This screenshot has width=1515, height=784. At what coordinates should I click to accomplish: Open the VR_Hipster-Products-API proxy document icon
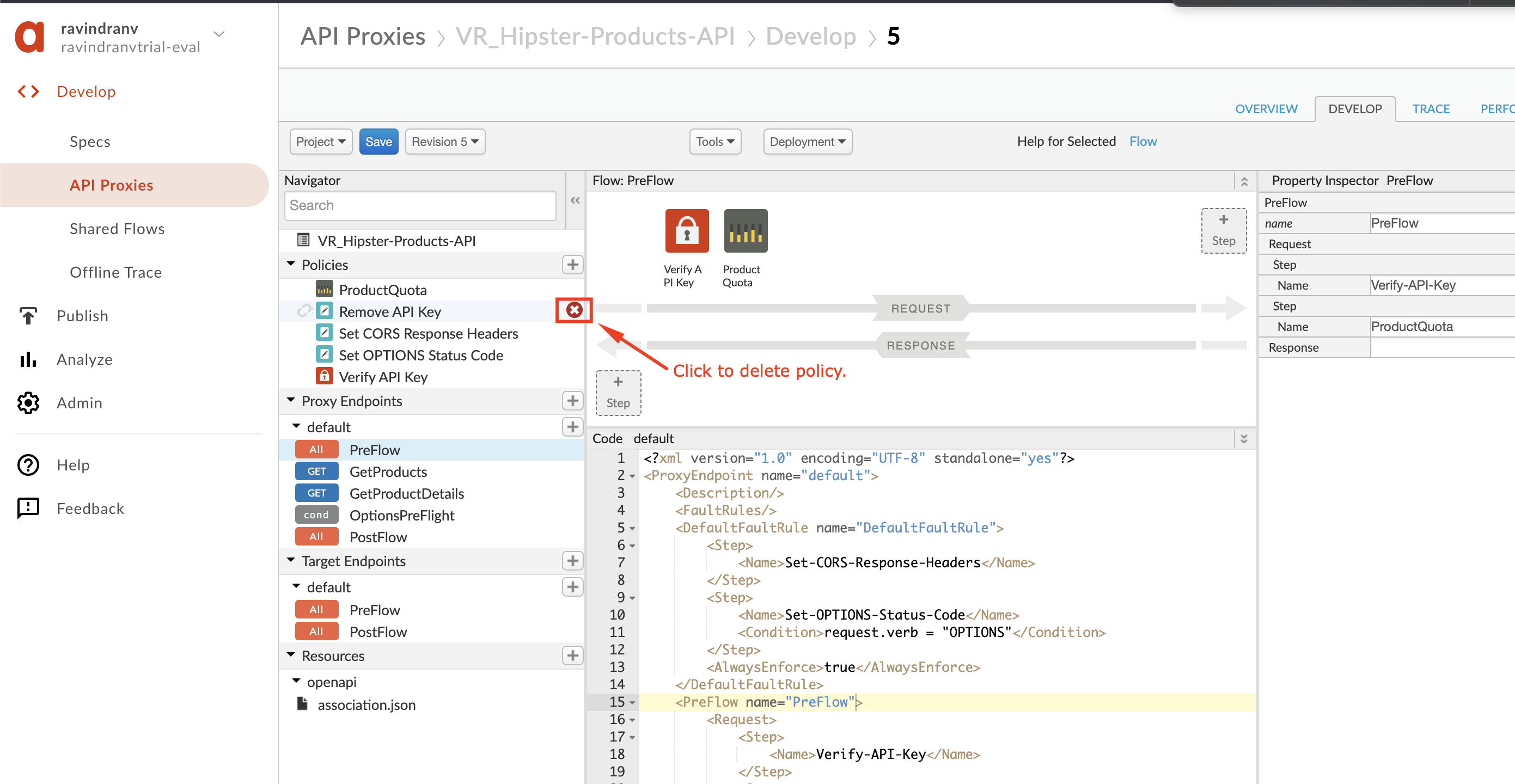(303, 240)
